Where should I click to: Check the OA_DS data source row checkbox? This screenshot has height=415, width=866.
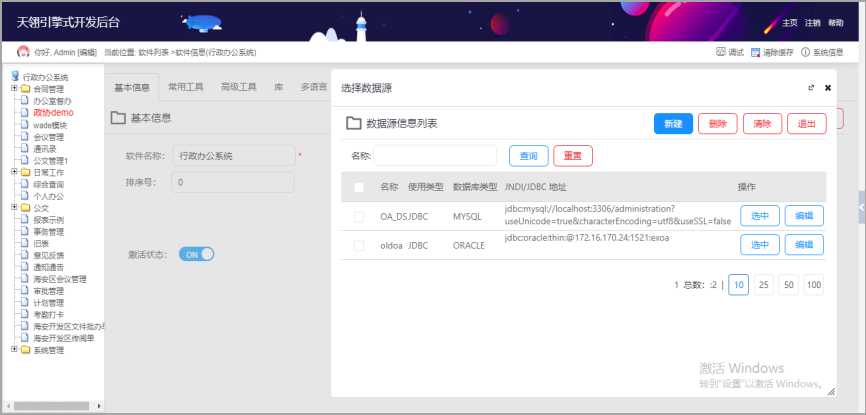(359, 216)
